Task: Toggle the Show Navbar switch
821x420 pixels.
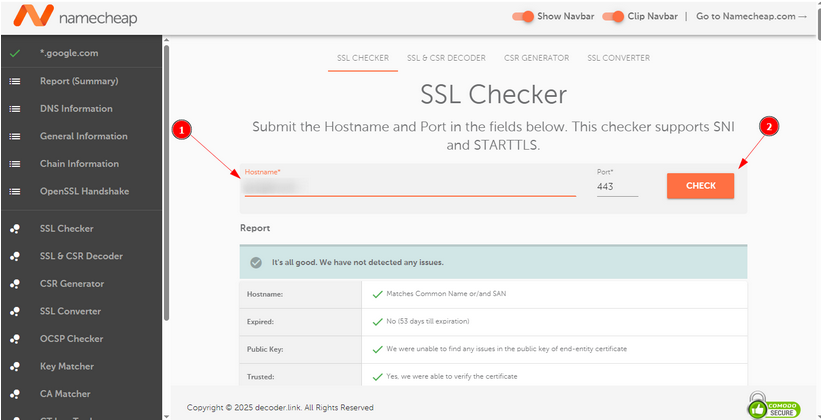Action: [522, 16]
